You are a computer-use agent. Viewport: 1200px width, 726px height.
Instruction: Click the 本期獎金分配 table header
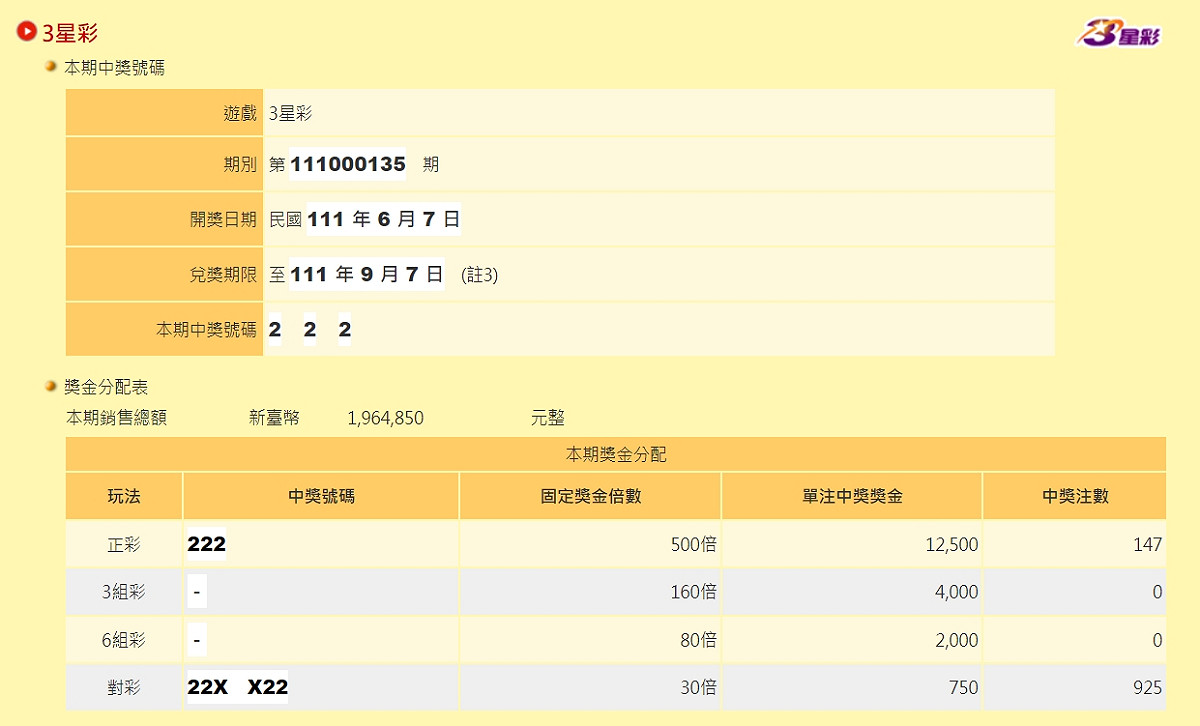click(616, 454)
